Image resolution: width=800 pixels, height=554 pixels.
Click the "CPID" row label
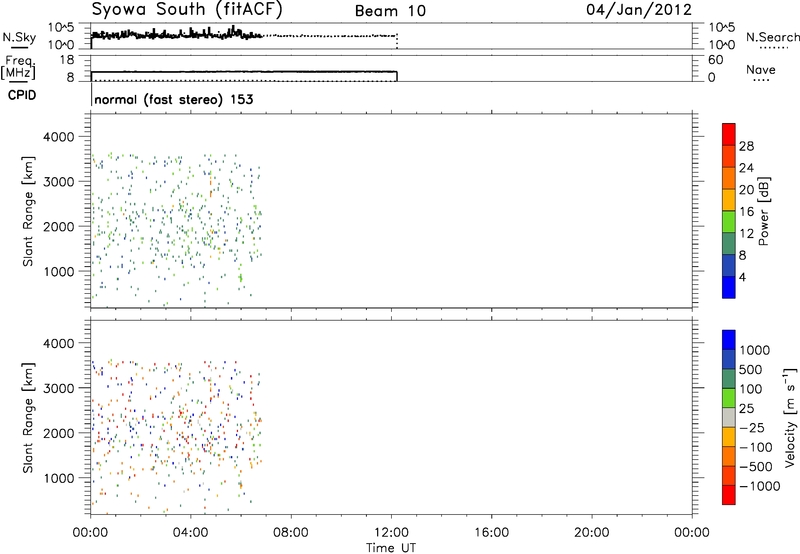[x=22, y=95]
